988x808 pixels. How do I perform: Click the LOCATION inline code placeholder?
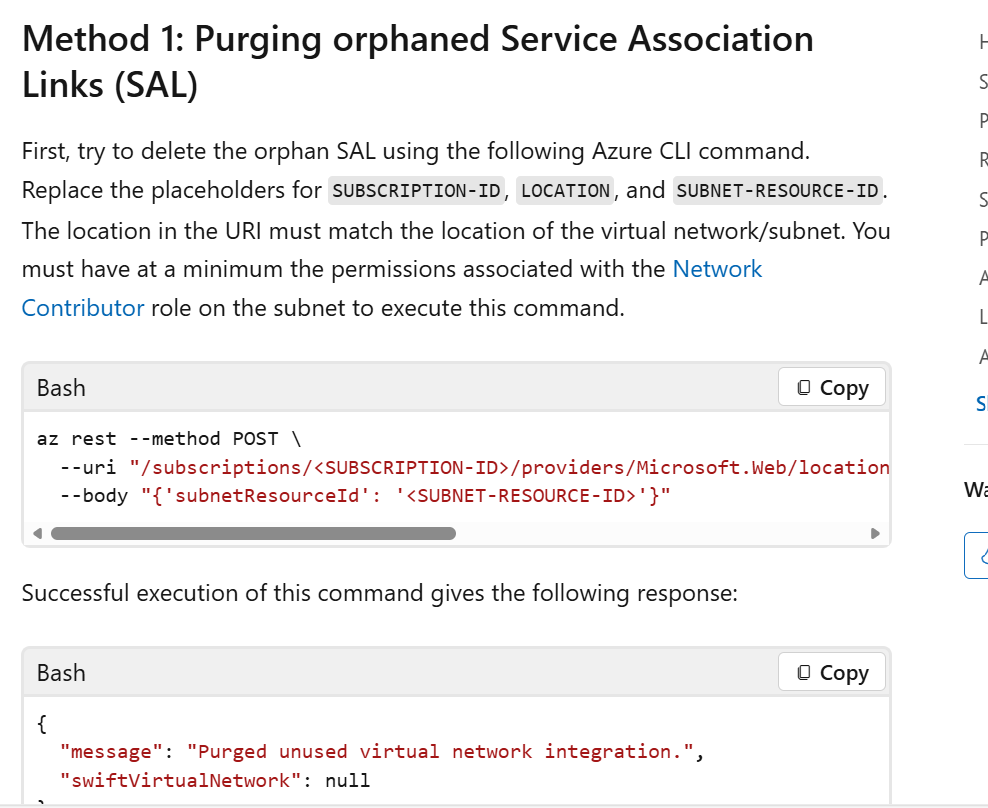(565, 190)
